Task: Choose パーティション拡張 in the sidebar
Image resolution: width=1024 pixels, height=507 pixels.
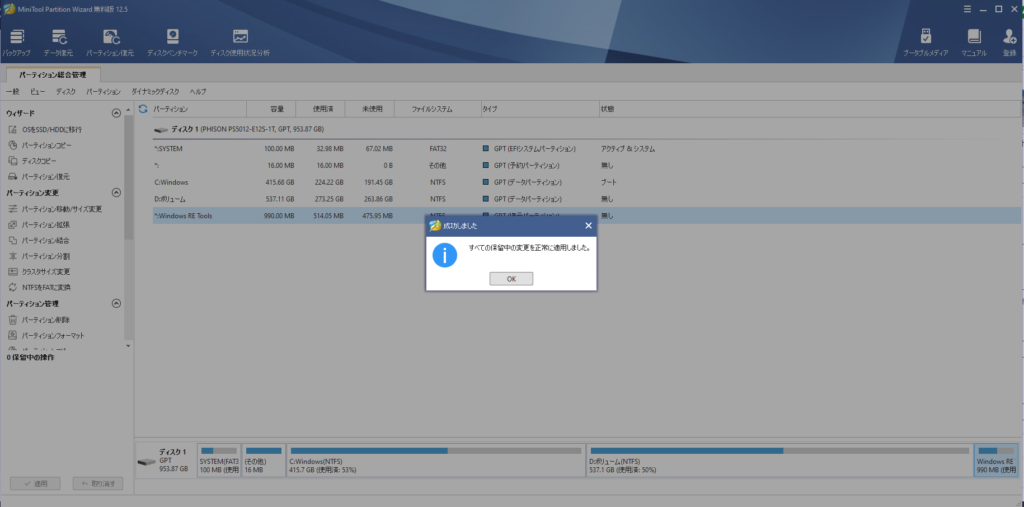Action: (x=38, y=225)
